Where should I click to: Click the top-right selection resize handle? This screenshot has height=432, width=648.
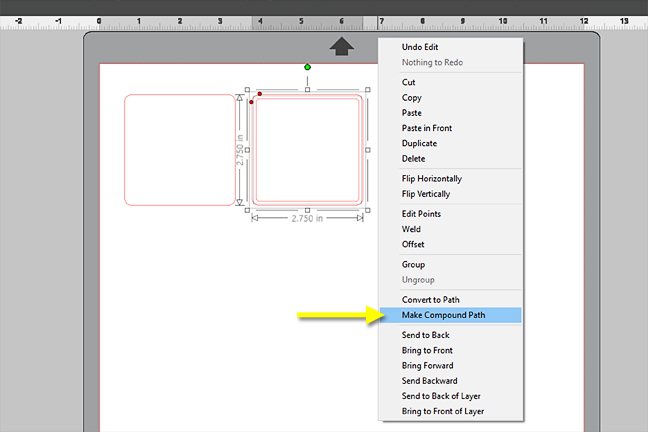(368, 90)
